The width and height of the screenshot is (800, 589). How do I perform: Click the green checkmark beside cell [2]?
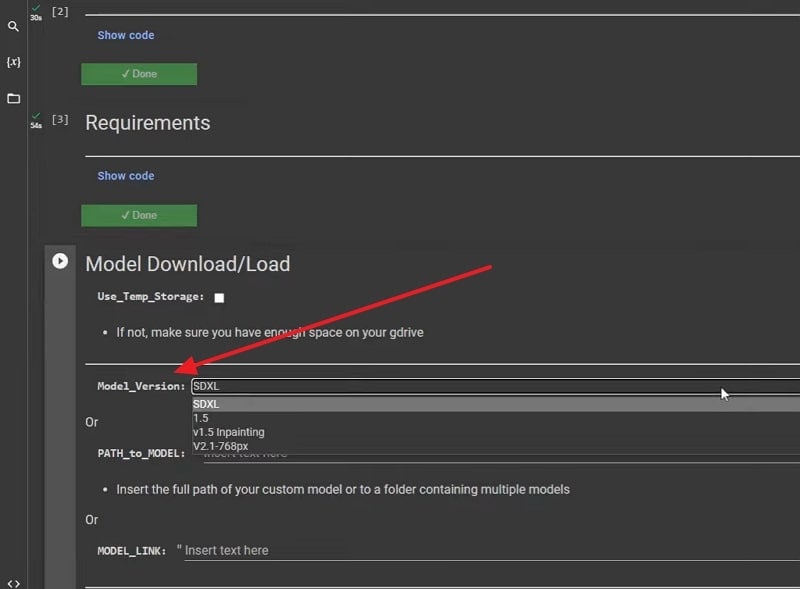(36, 8)
